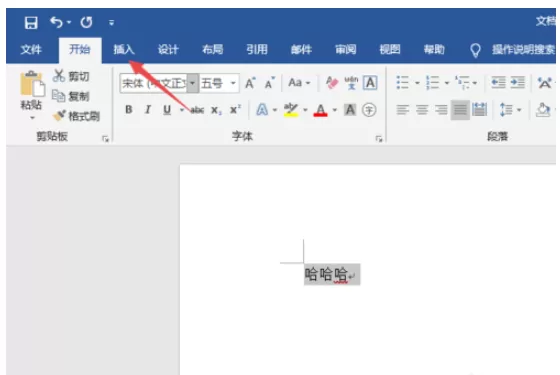Viewport: 560px width, 375px height.
Task: Go to the 布局 ribbon tab
Action: 212,49
